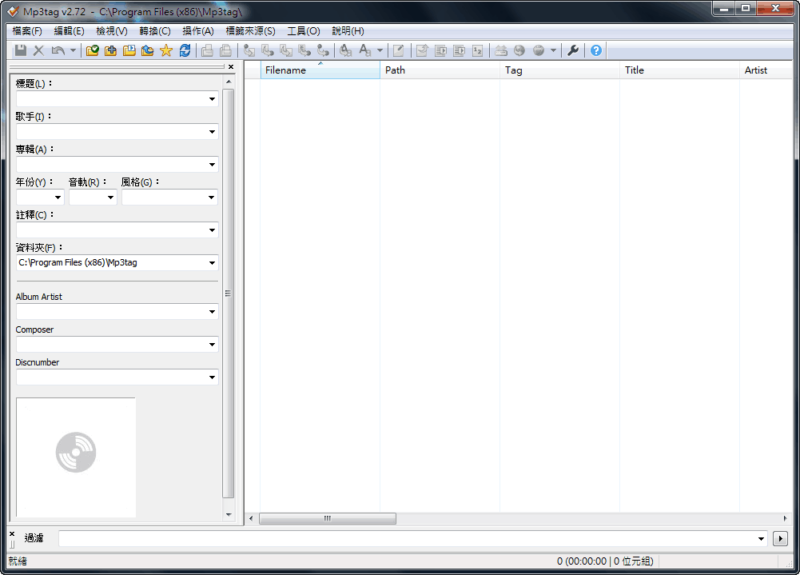Expand the 專輯(A) album dropdown
This screenshot has width=800, height=575.
(212, 164)
